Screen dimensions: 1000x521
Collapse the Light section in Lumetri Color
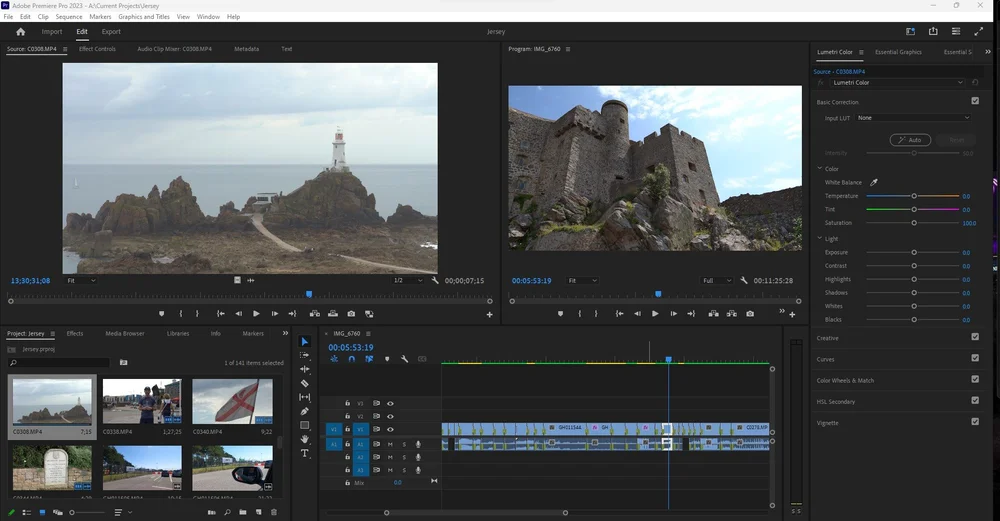tap(819, 239)
